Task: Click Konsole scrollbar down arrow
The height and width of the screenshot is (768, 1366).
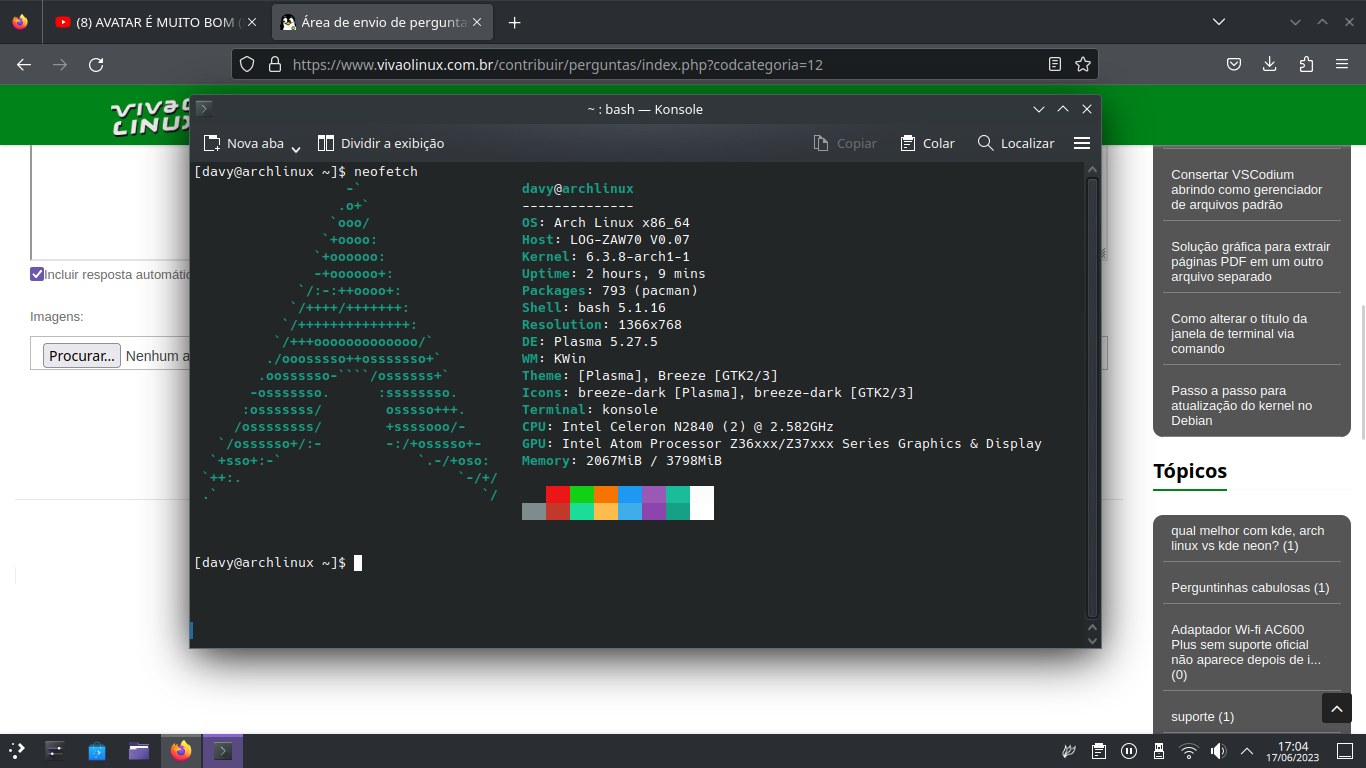Action: pyautogui.click(x=1092, y=639)
